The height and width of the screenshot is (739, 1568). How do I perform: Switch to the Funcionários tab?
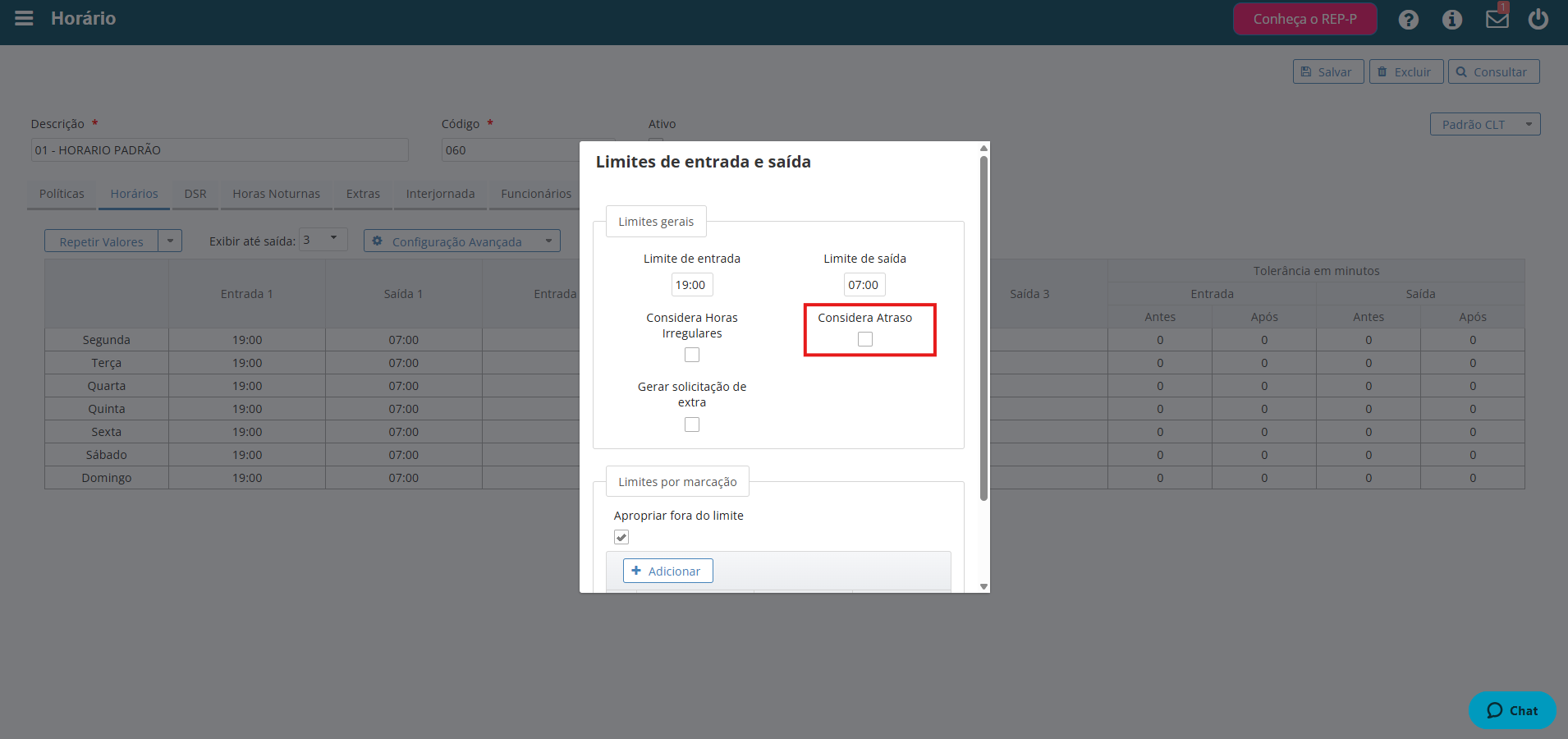[536, 194]
